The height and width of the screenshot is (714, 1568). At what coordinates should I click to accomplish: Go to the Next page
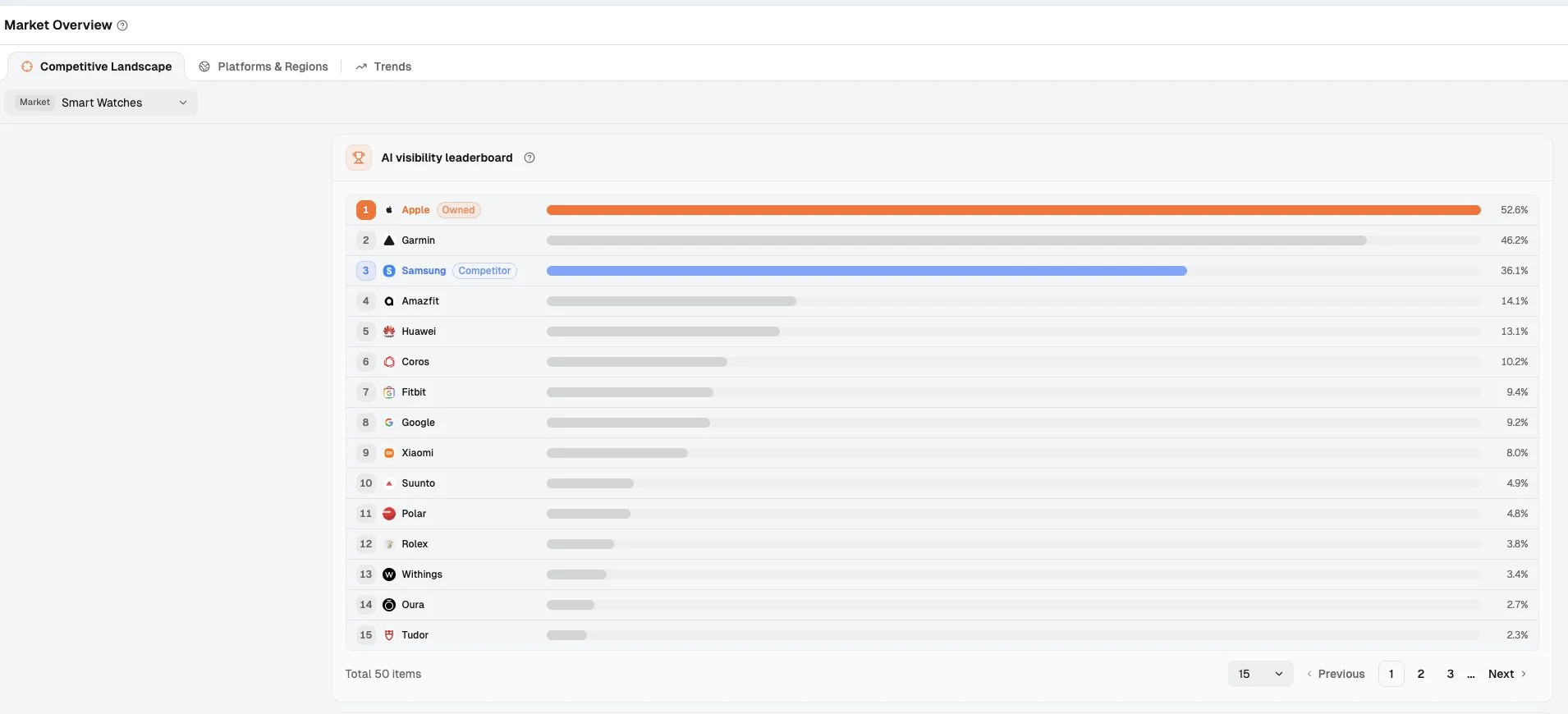pyautogui.click(x=1507, y=674)
